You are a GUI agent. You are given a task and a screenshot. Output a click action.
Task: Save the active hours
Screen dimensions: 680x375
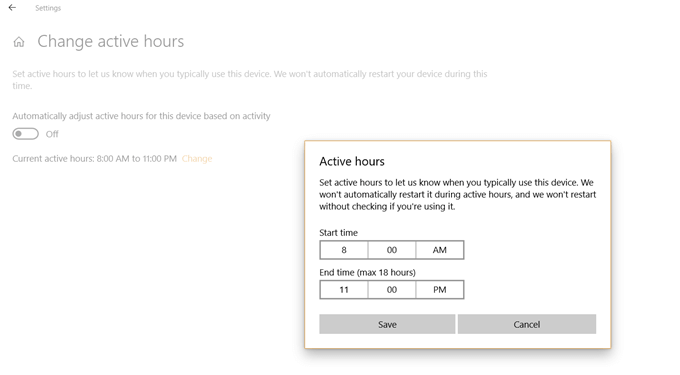point(387,324)
